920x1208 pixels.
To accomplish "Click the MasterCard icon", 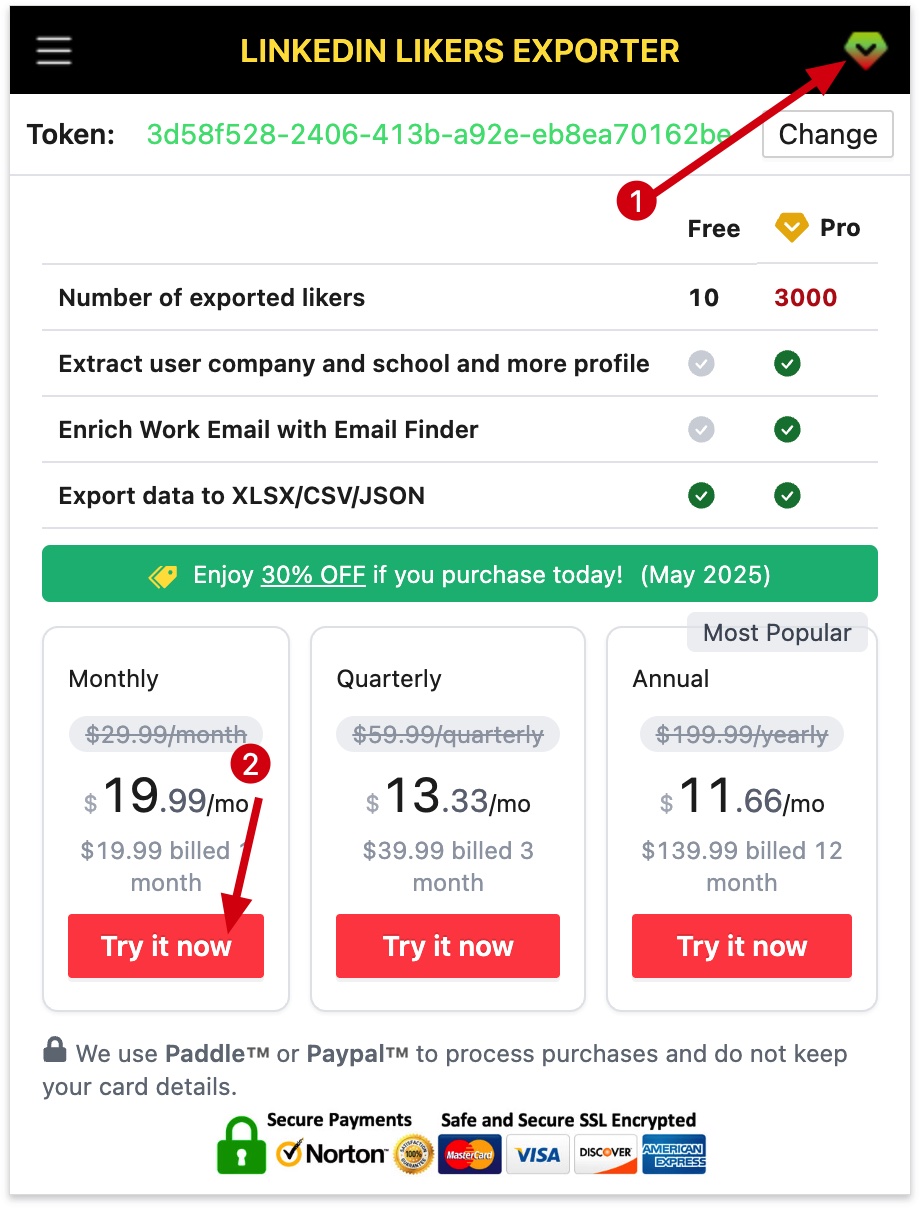I will [x=469, y=1155].
